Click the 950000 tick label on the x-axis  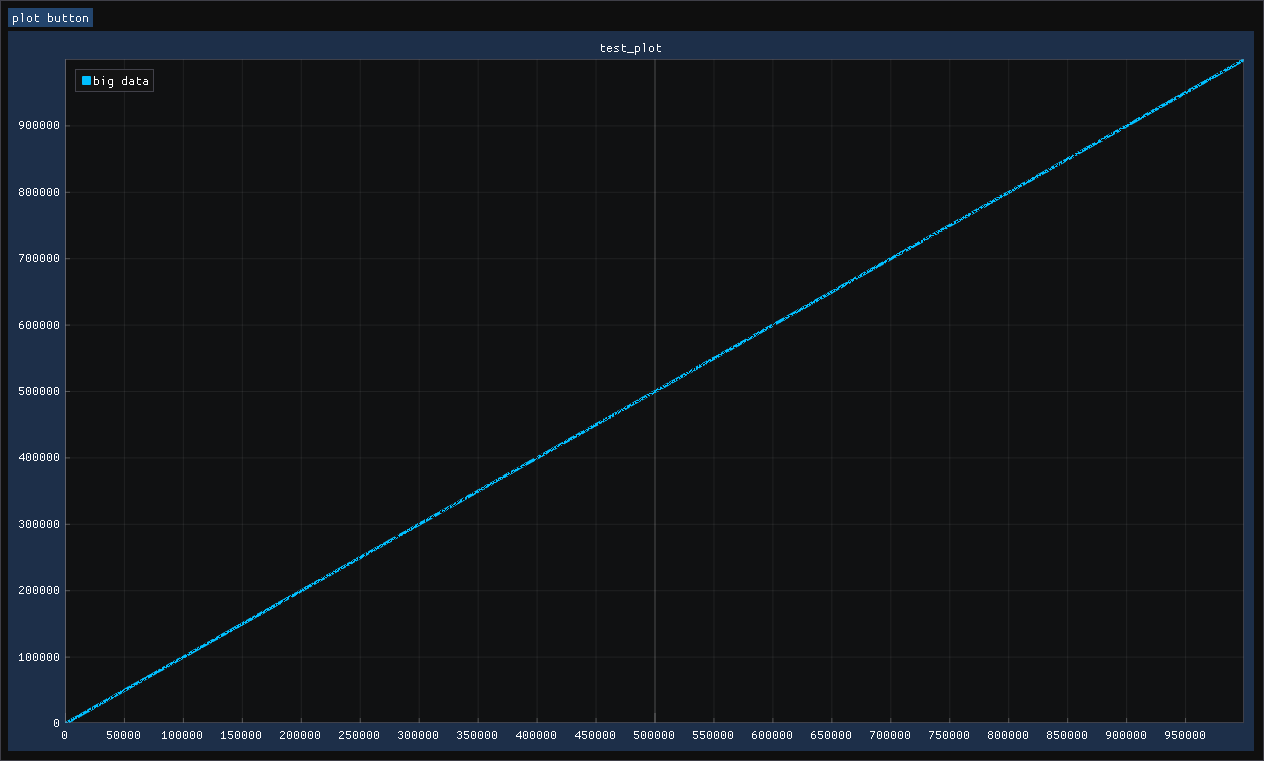(1185, 735)
